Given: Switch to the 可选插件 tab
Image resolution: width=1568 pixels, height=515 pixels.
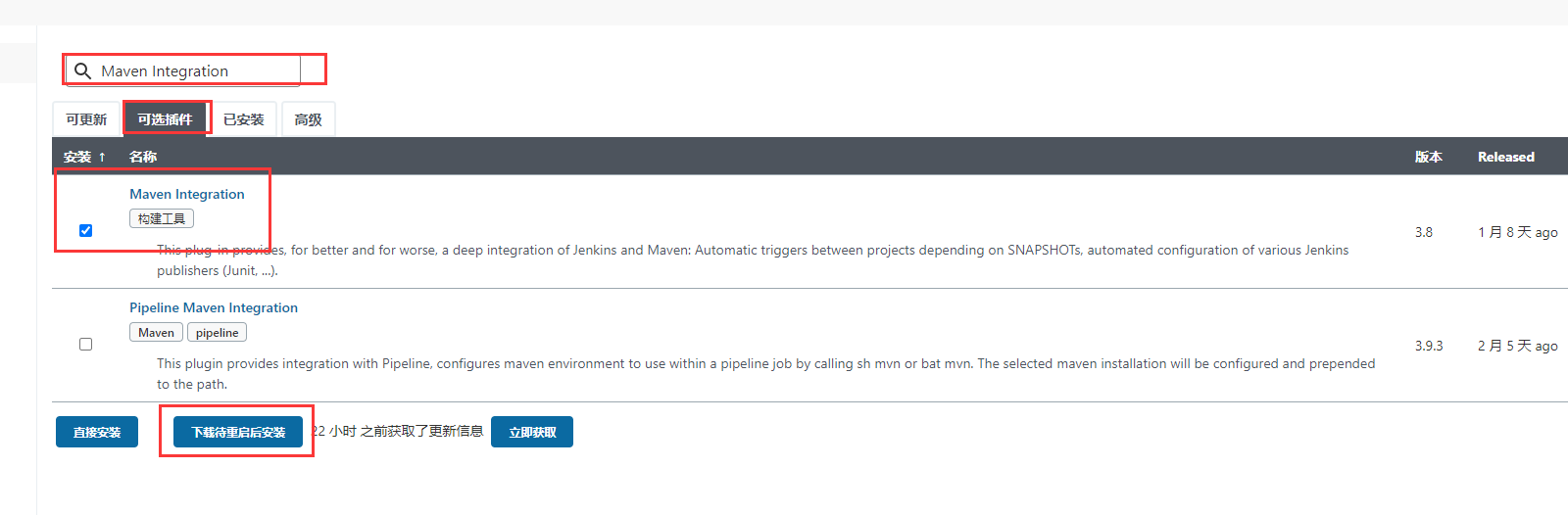Looking at the screenshot, I should pyautogui.click(x=165, y=119).
